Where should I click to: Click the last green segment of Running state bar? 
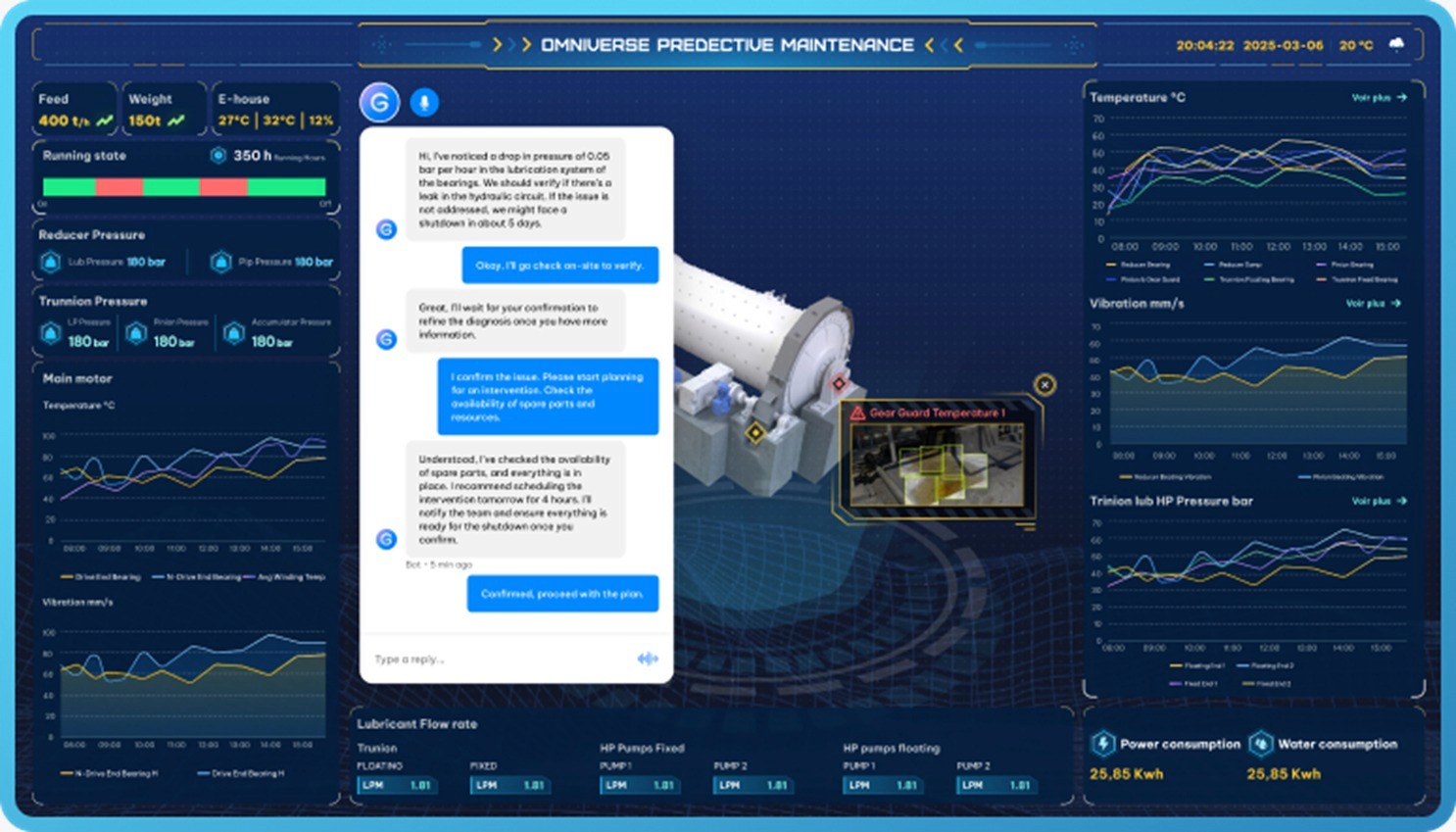286,186
